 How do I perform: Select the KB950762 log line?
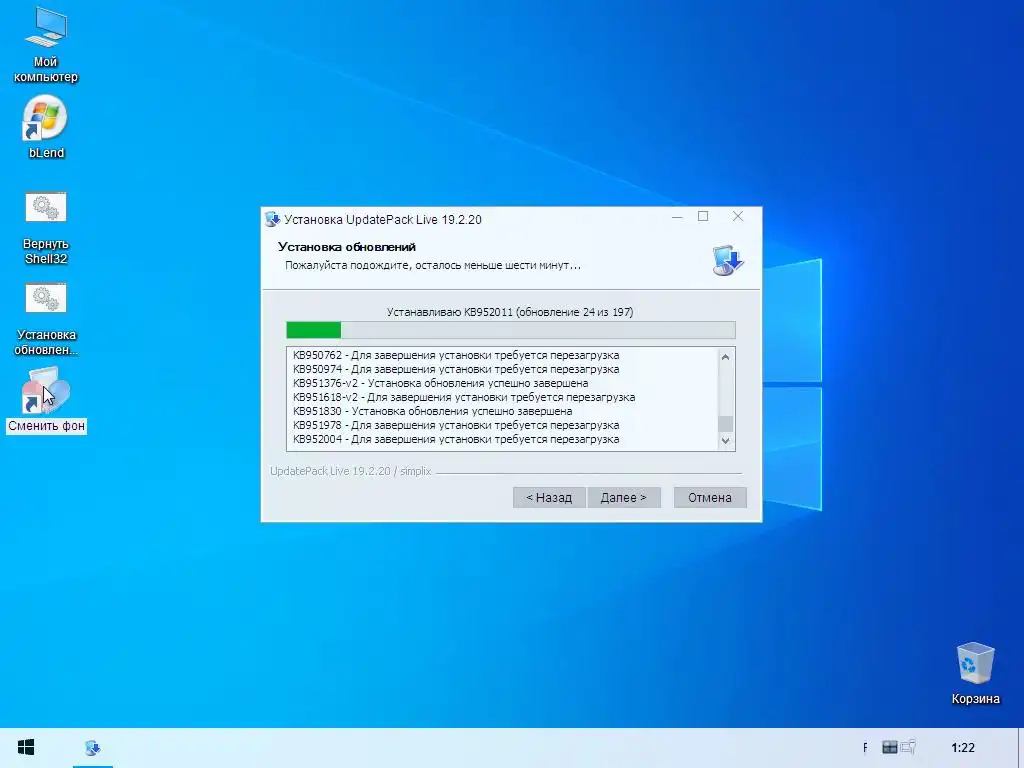[456, 355]
